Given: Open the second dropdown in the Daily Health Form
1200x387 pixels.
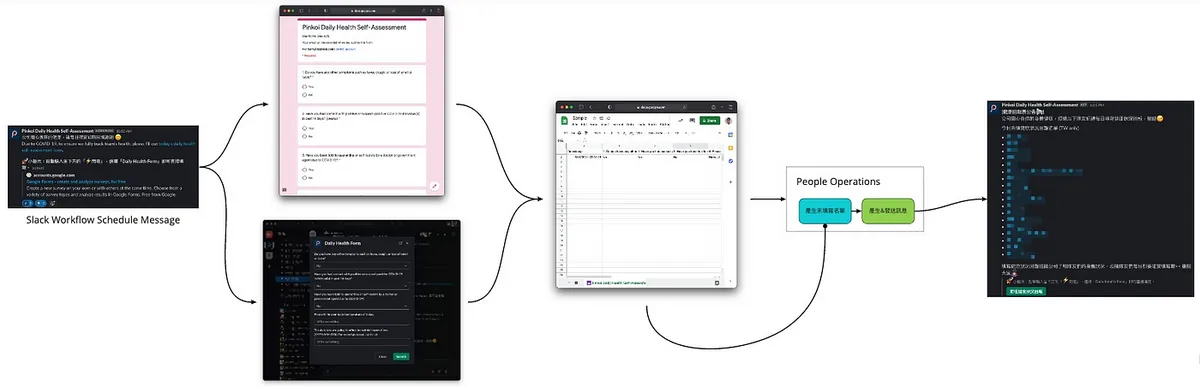Looking at the screenshot, I should pyautogui.click(x=361, y=286).
